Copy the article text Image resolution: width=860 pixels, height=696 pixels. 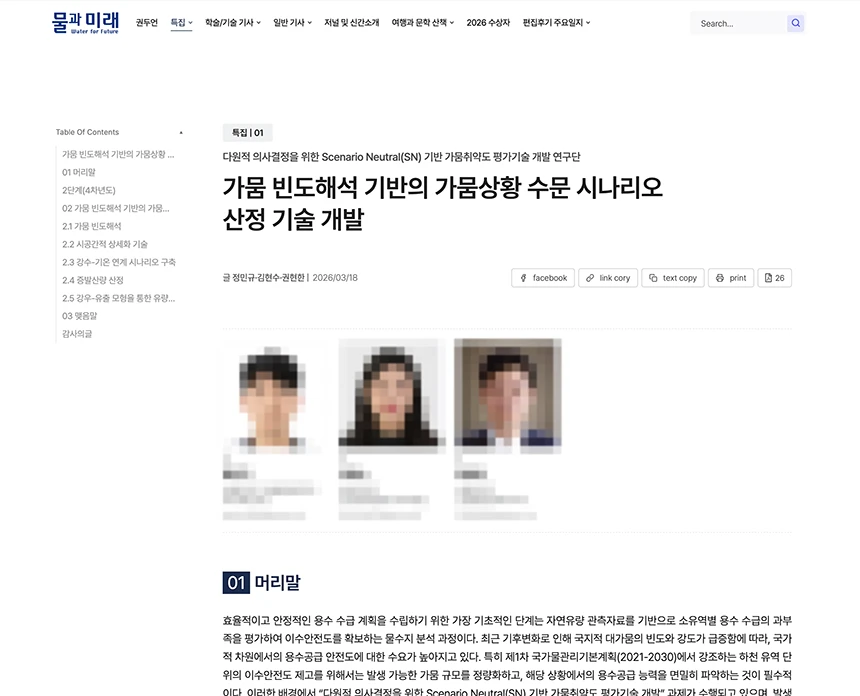pyautogui.click(x=672, y=277)
